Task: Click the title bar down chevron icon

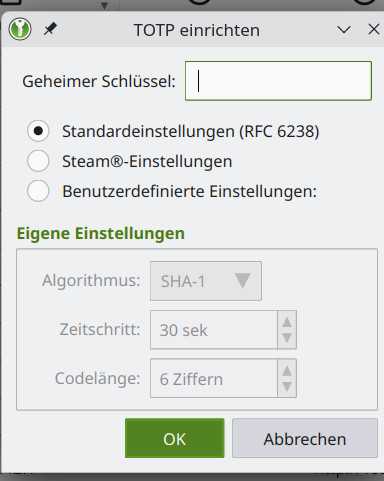Action: (344, 30)
